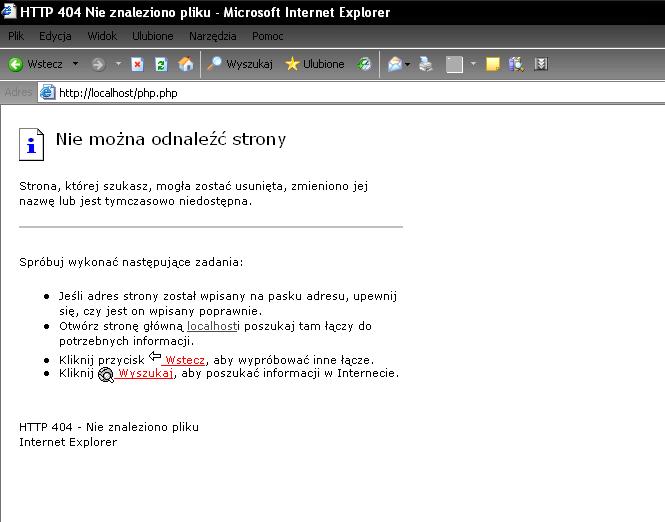
Task: Click the yellow Discuss note icon
Action: point(492,64)
